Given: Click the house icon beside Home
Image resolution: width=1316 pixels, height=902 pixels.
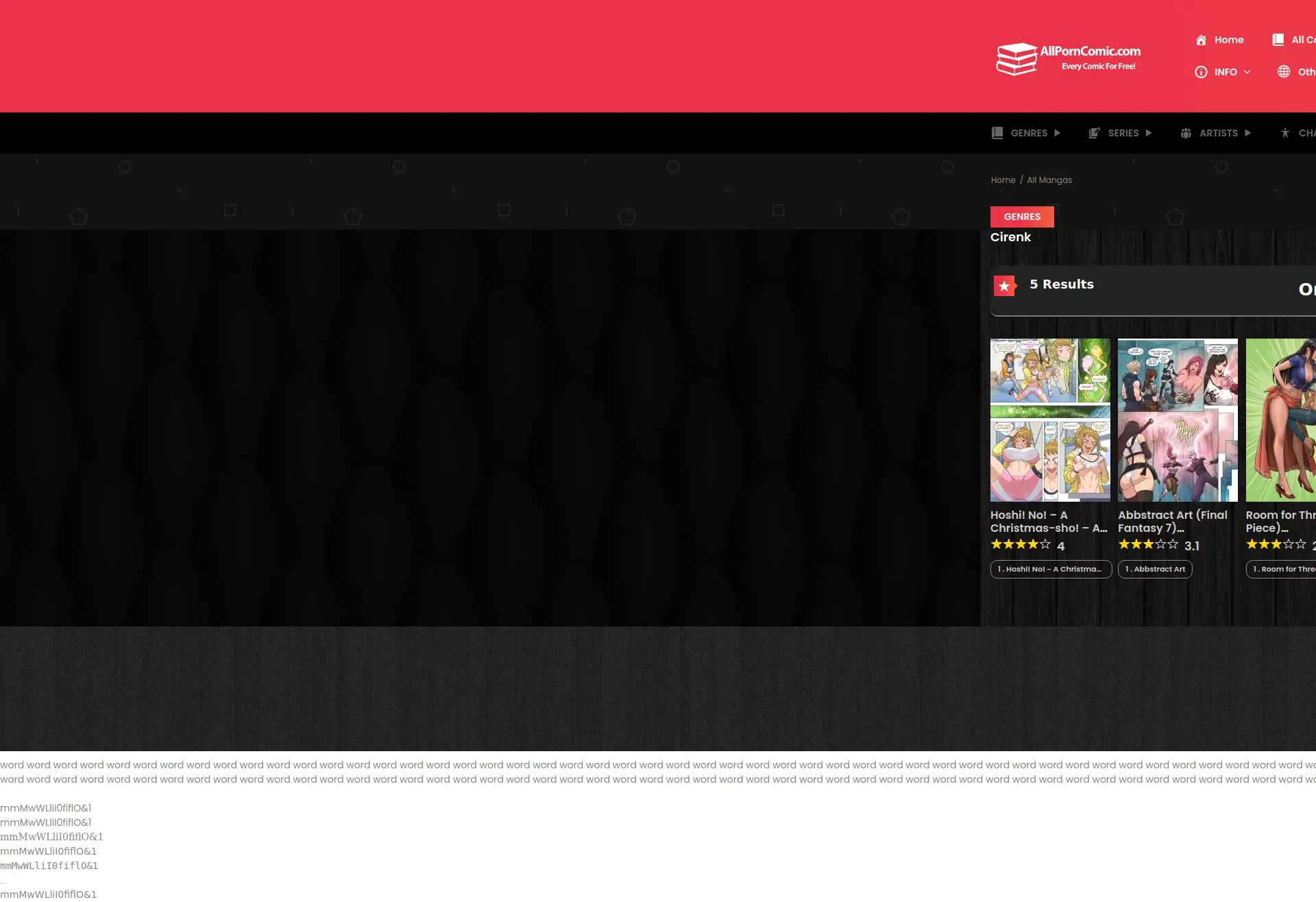Looking at the screenshot, I should point(1201,40).
